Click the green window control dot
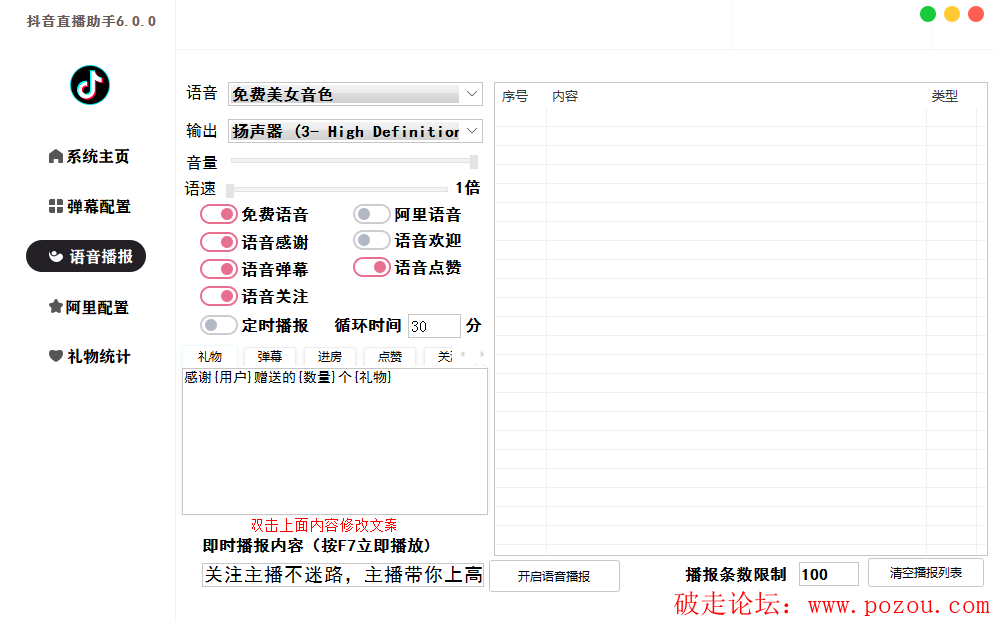 [x=928, y=14]
